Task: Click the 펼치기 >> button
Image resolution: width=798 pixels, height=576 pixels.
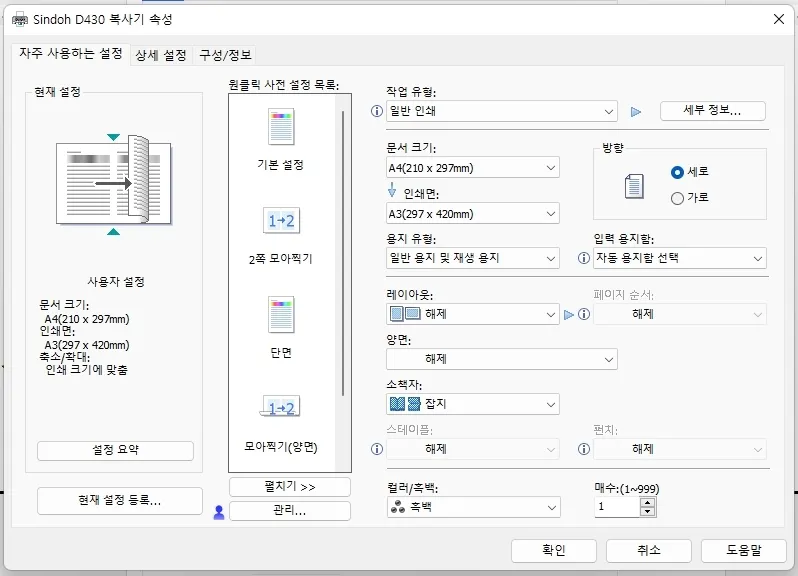Action: 290,487
